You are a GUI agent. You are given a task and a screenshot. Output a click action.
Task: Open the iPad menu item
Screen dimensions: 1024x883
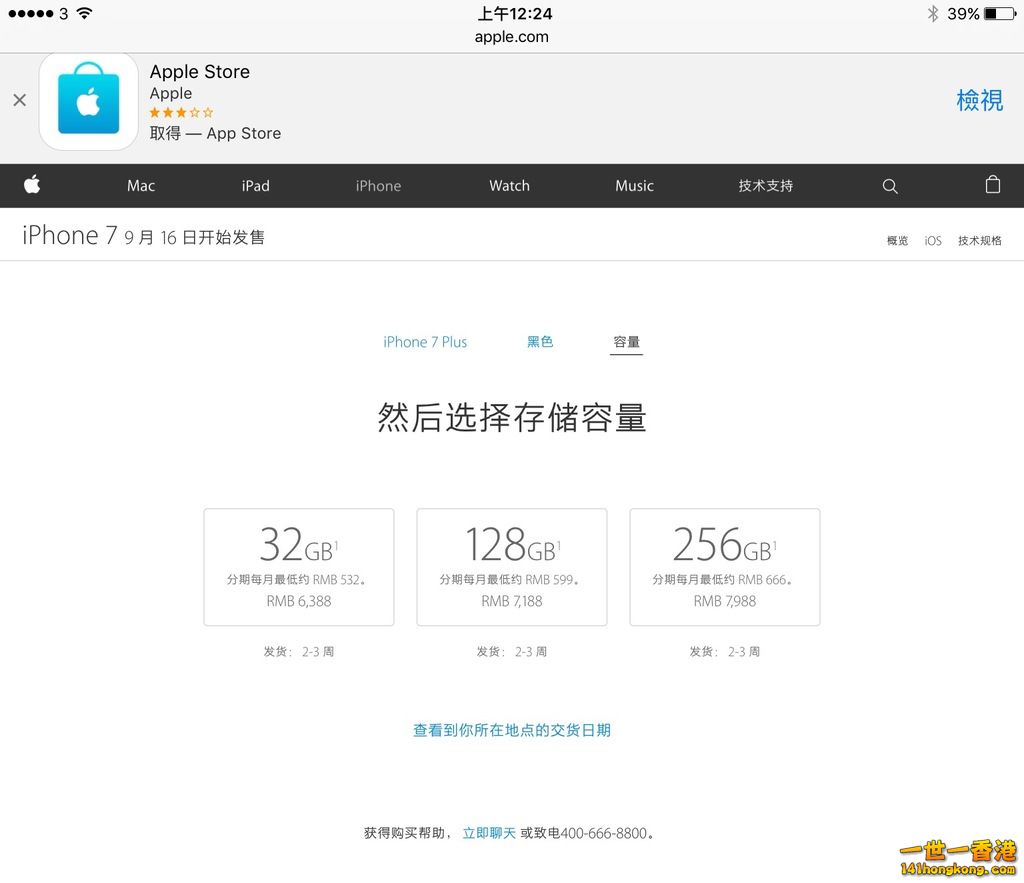(255, 186)
